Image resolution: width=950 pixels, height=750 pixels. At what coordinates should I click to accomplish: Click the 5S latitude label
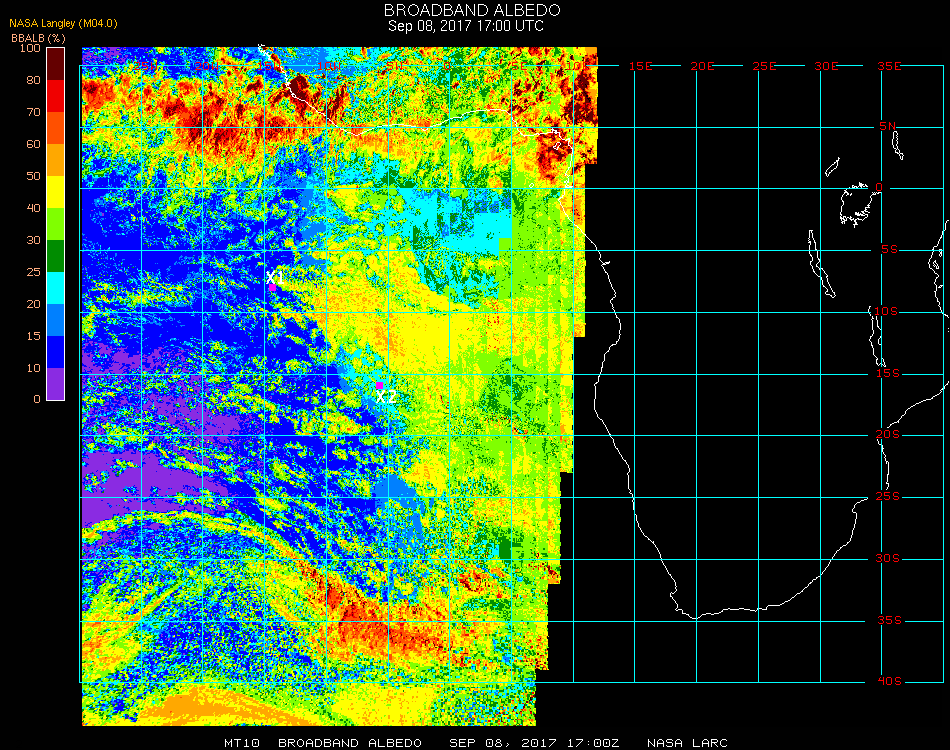(889, 250)
